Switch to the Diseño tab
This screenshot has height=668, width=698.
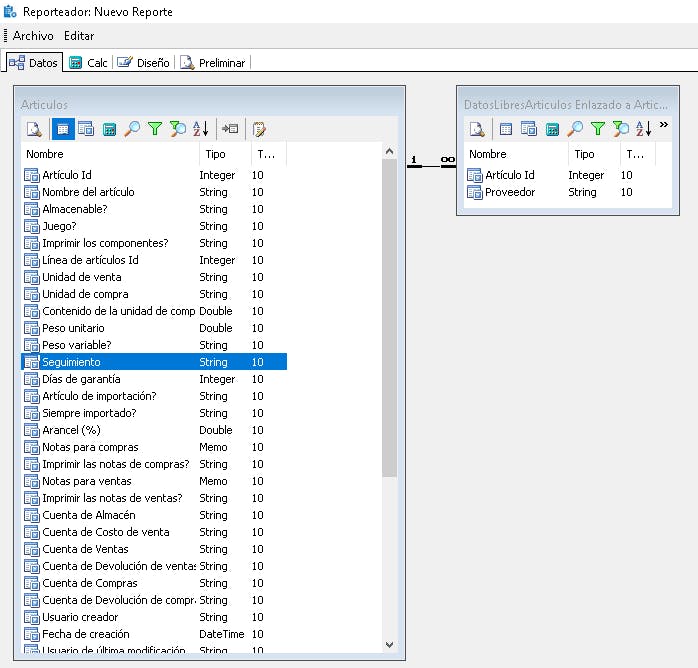pos(144,63)
